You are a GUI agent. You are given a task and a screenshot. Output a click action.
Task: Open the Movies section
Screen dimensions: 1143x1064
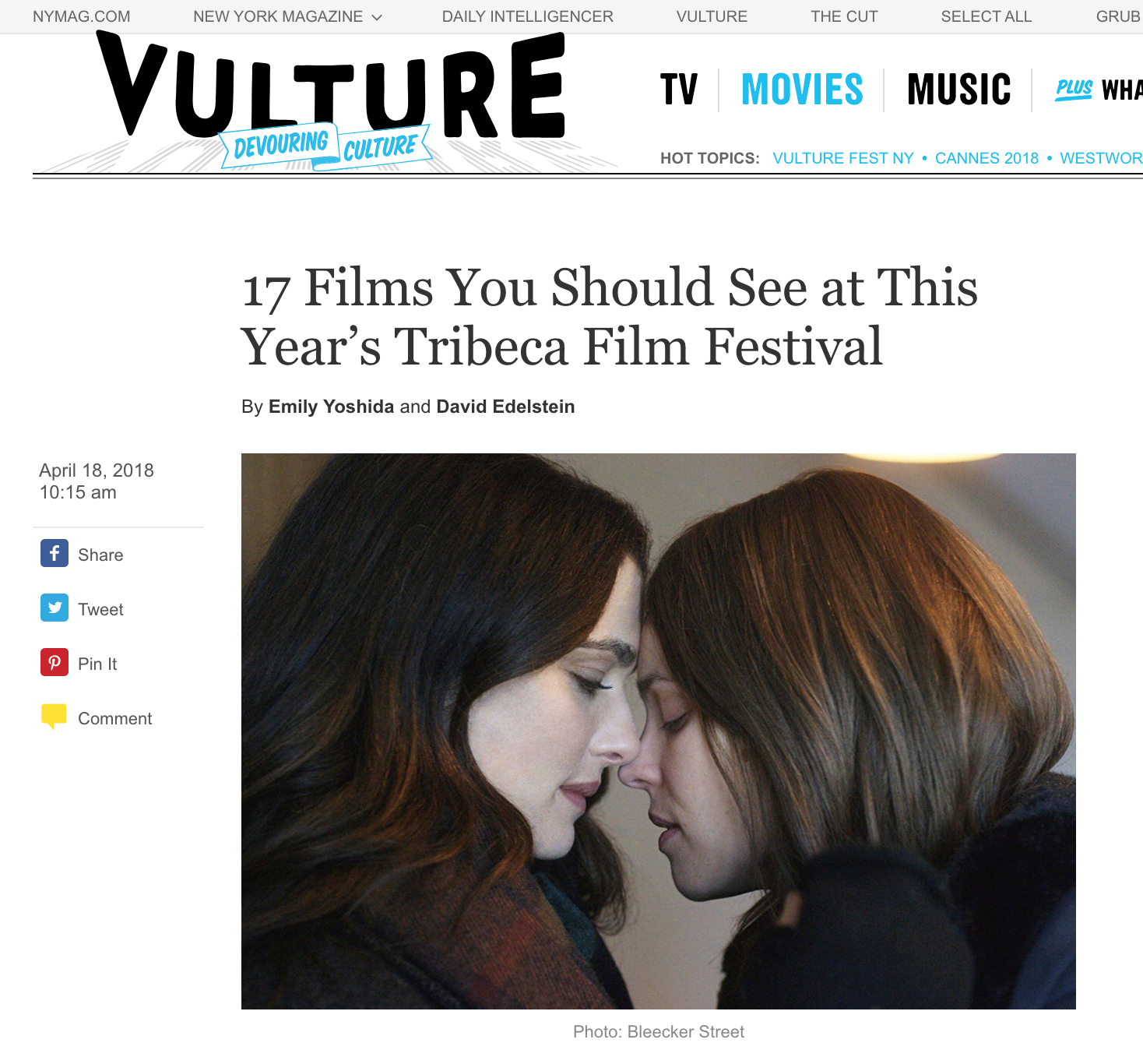(802, 90)
